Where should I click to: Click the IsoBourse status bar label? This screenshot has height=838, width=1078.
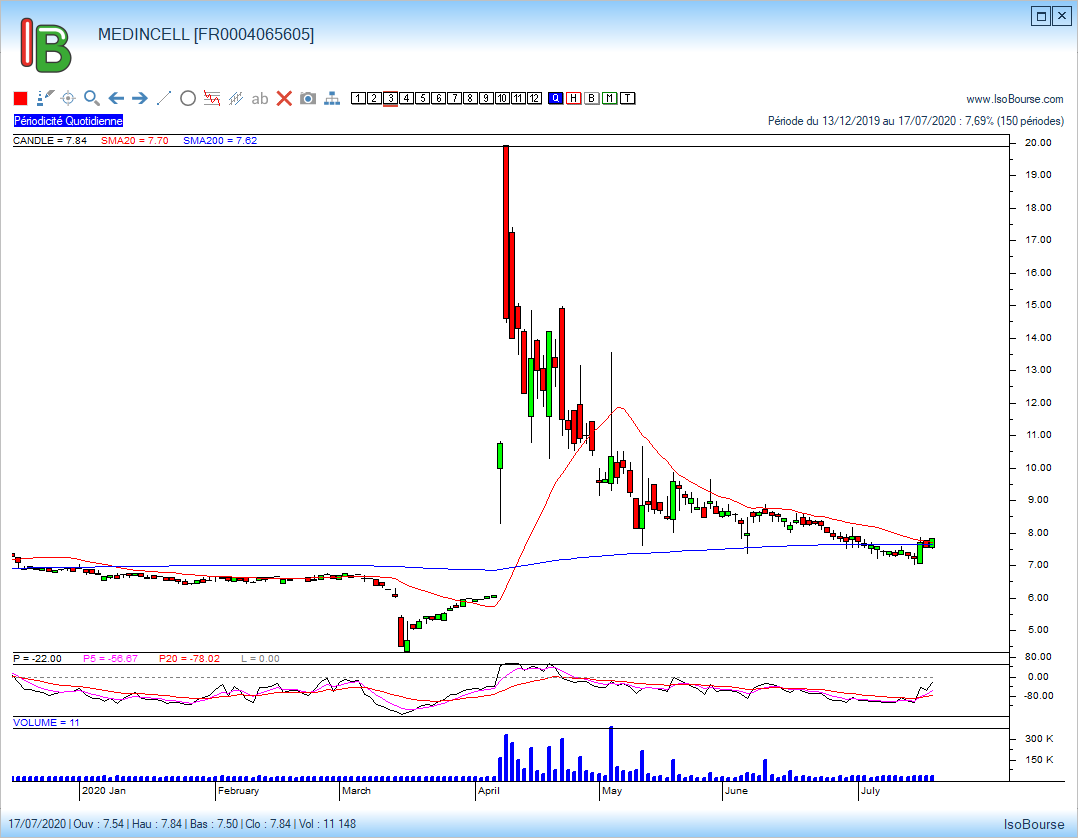(x=1033, y=824)
